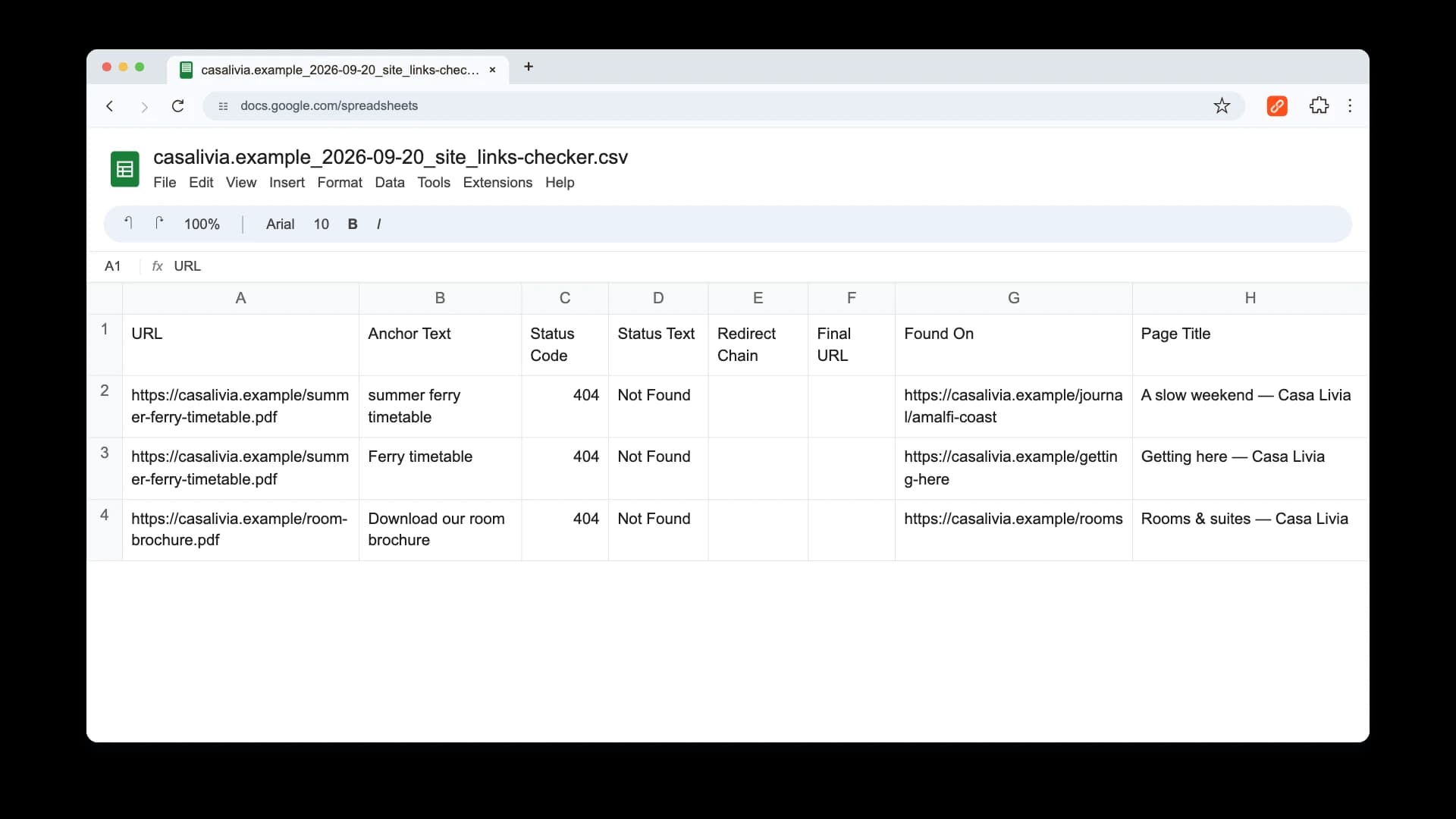Open the browser Extensions puzzle icon

[x=1319, y=105]
